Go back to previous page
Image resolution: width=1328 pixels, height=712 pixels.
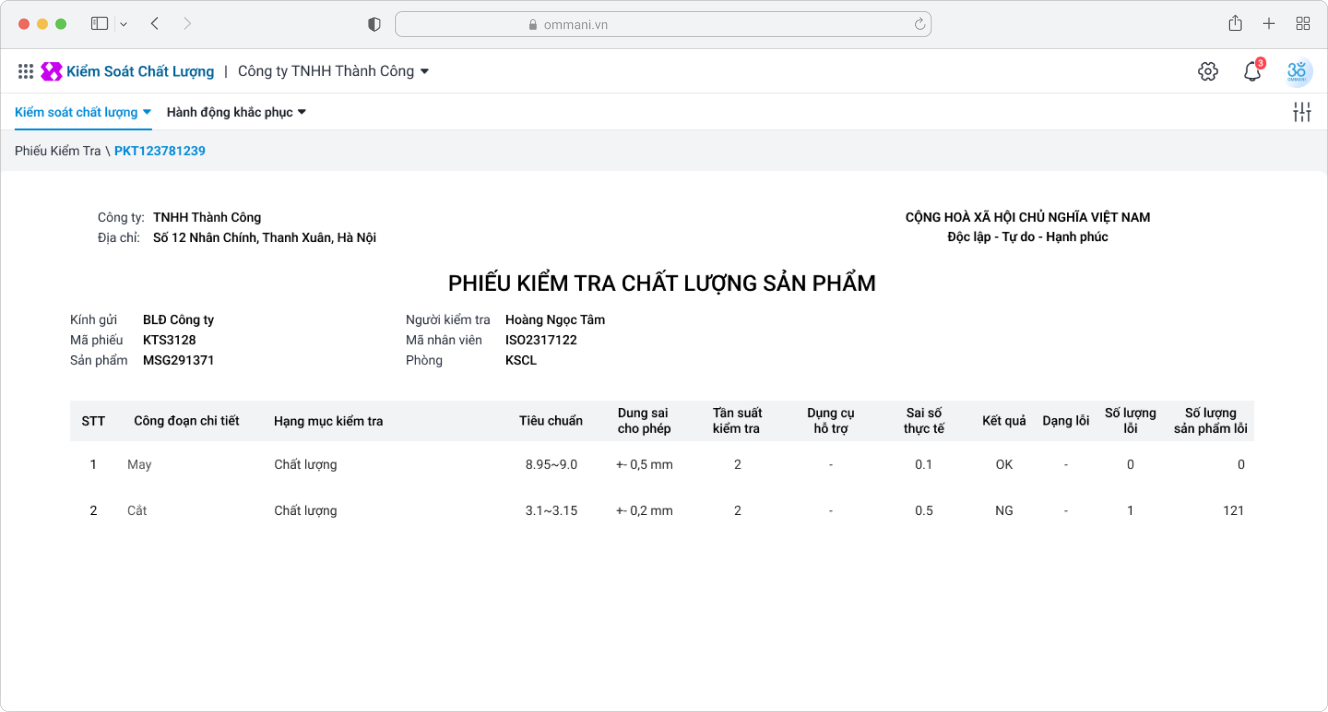[154, 24]
